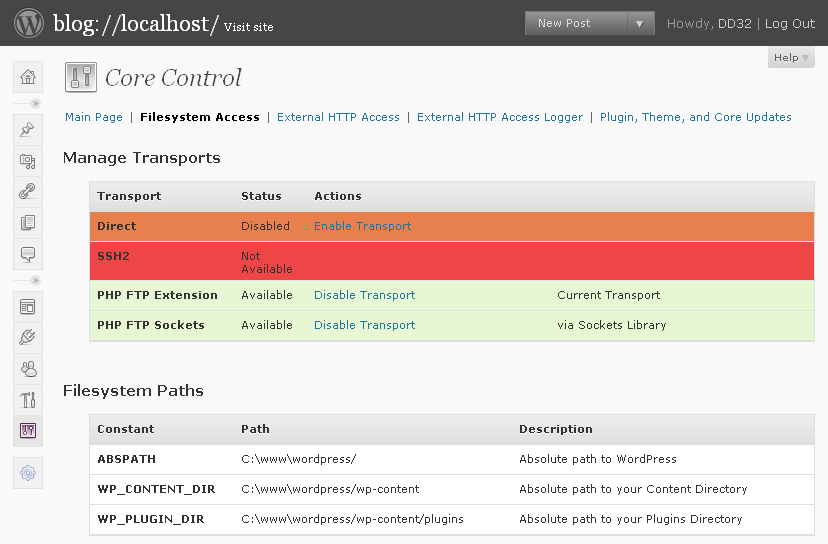
Task: Switch to External HTTP Access tab
Action: click(338, 117)
